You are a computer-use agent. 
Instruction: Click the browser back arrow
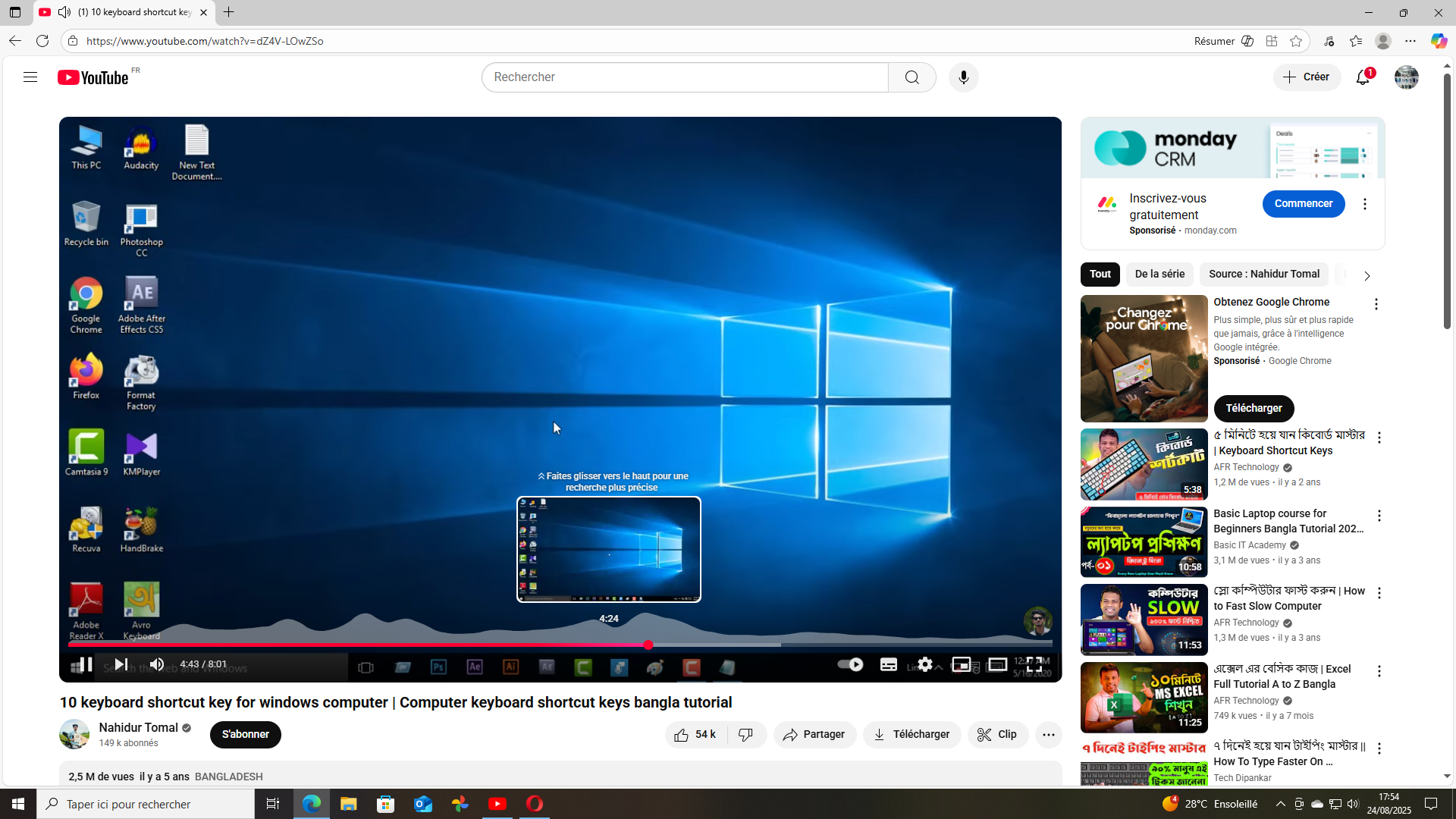click(x=15, y=41)
